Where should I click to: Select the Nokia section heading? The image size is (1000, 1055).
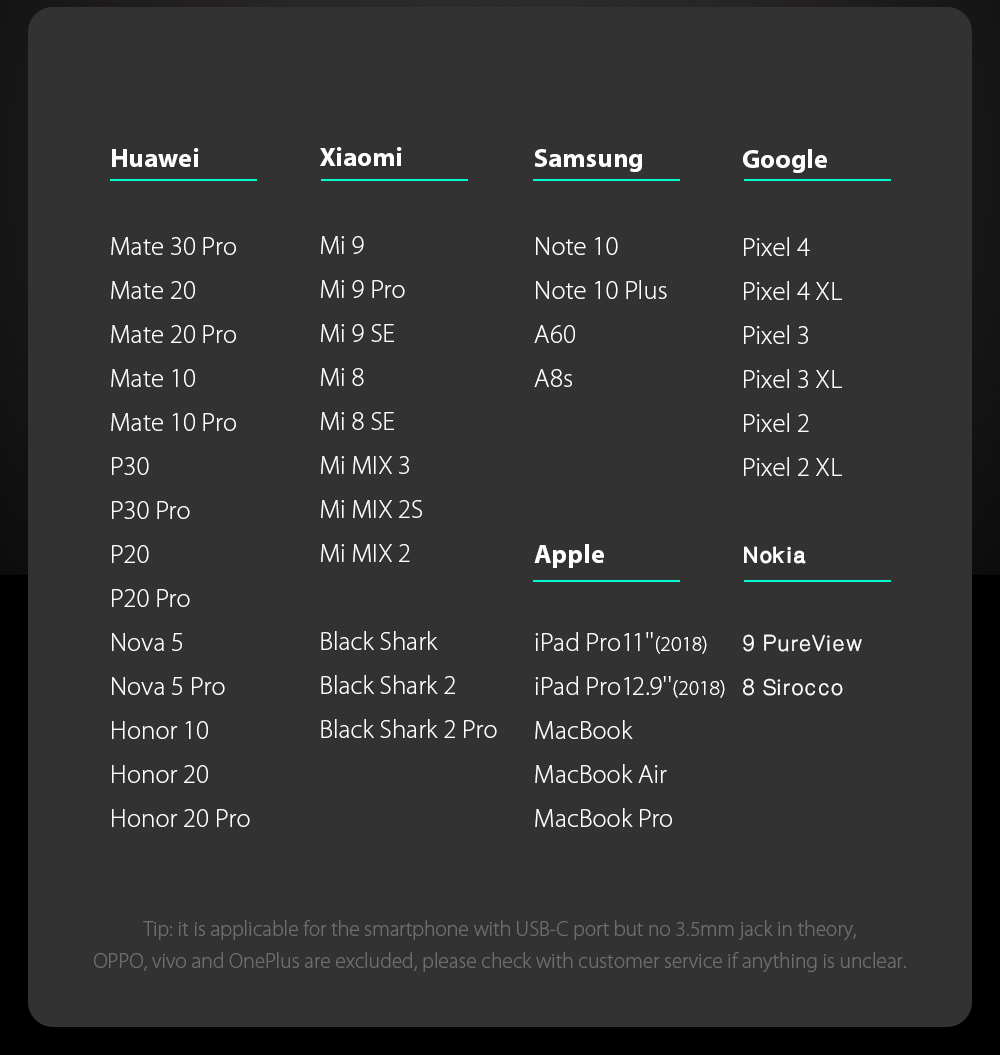coord(774,555)
